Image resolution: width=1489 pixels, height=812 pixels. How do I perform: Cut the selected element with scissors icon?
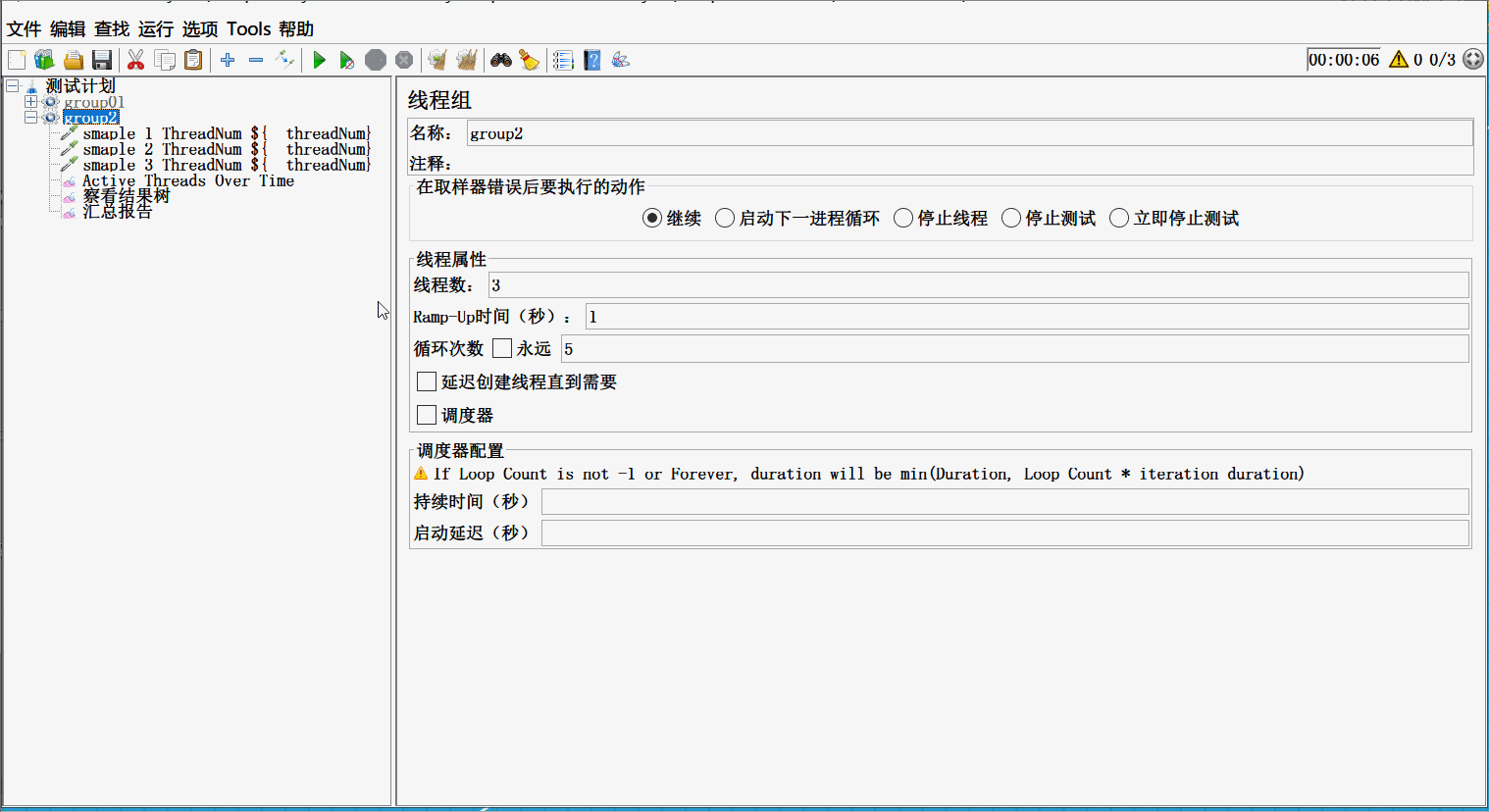pyautogui.click(x=136, y=59)
